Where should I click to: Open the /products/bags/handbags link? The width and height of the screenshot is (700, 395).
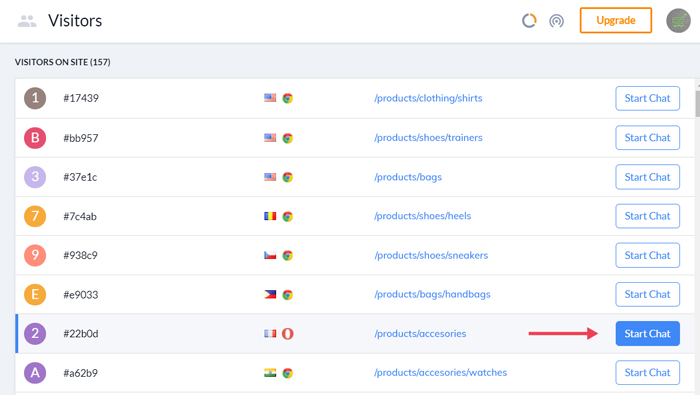pos(432,295)
